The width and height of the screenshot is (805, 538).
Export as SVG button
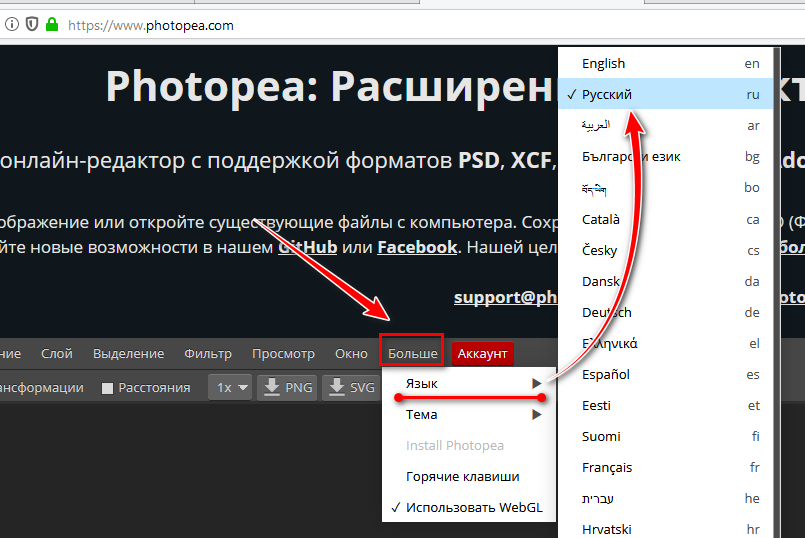[x=352, y=388]
